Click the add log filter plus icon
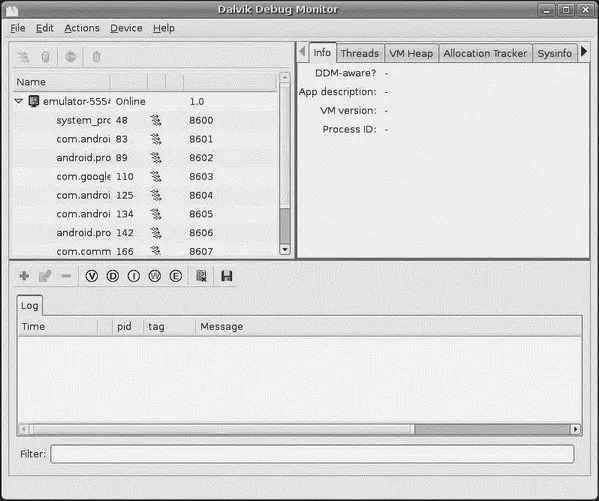The height and width of the screenshot is (501, 599). click(24, 276)
